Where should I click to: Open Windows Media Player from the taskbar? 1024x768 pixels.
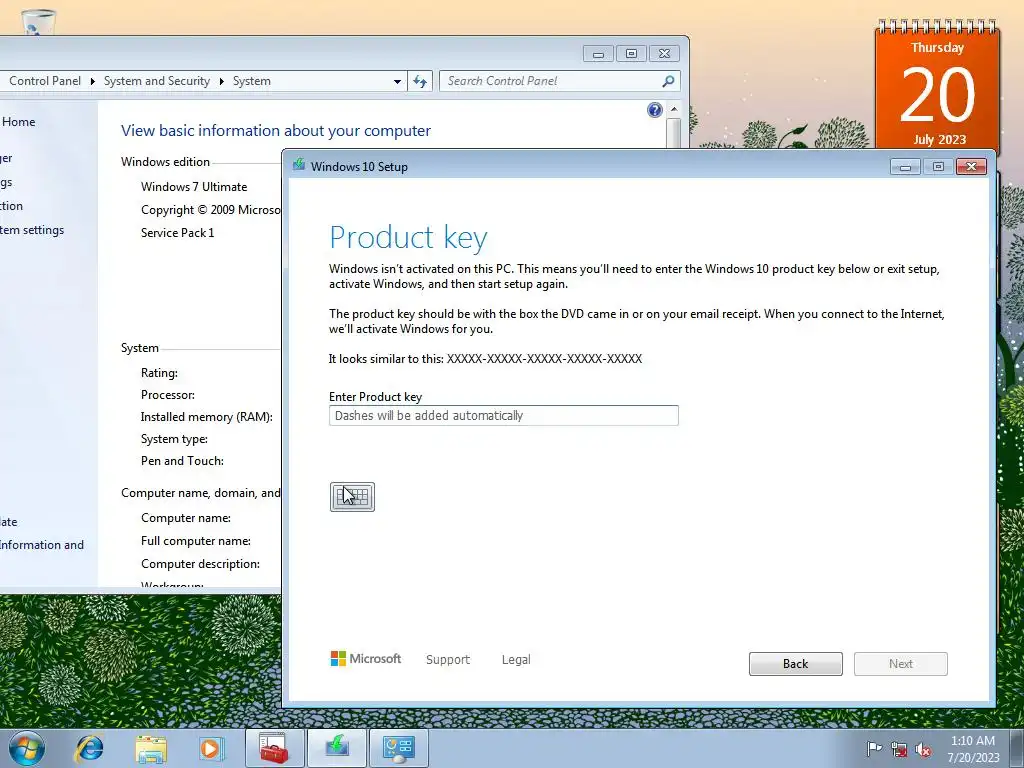(x=212, y=748)
